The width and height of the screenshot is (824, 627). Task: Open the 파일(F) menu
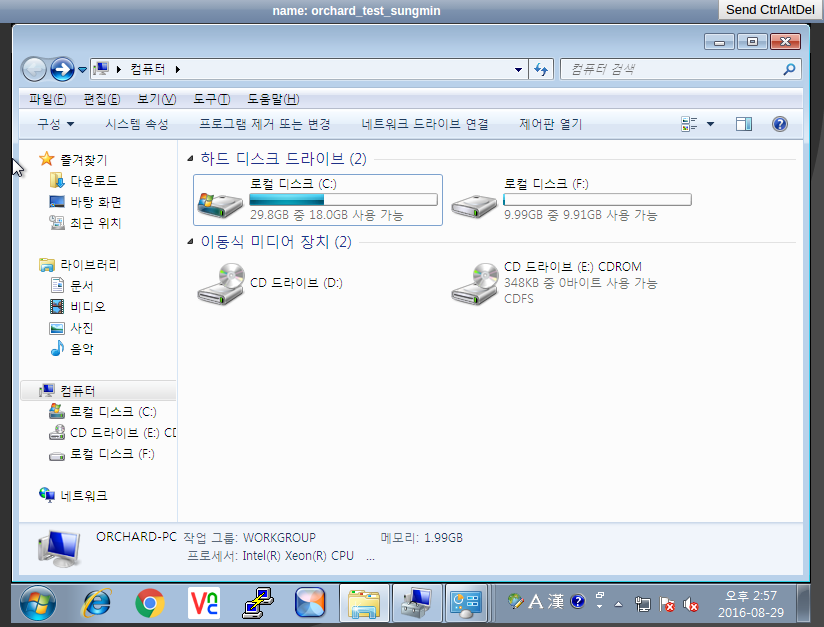tap(48, 99)
